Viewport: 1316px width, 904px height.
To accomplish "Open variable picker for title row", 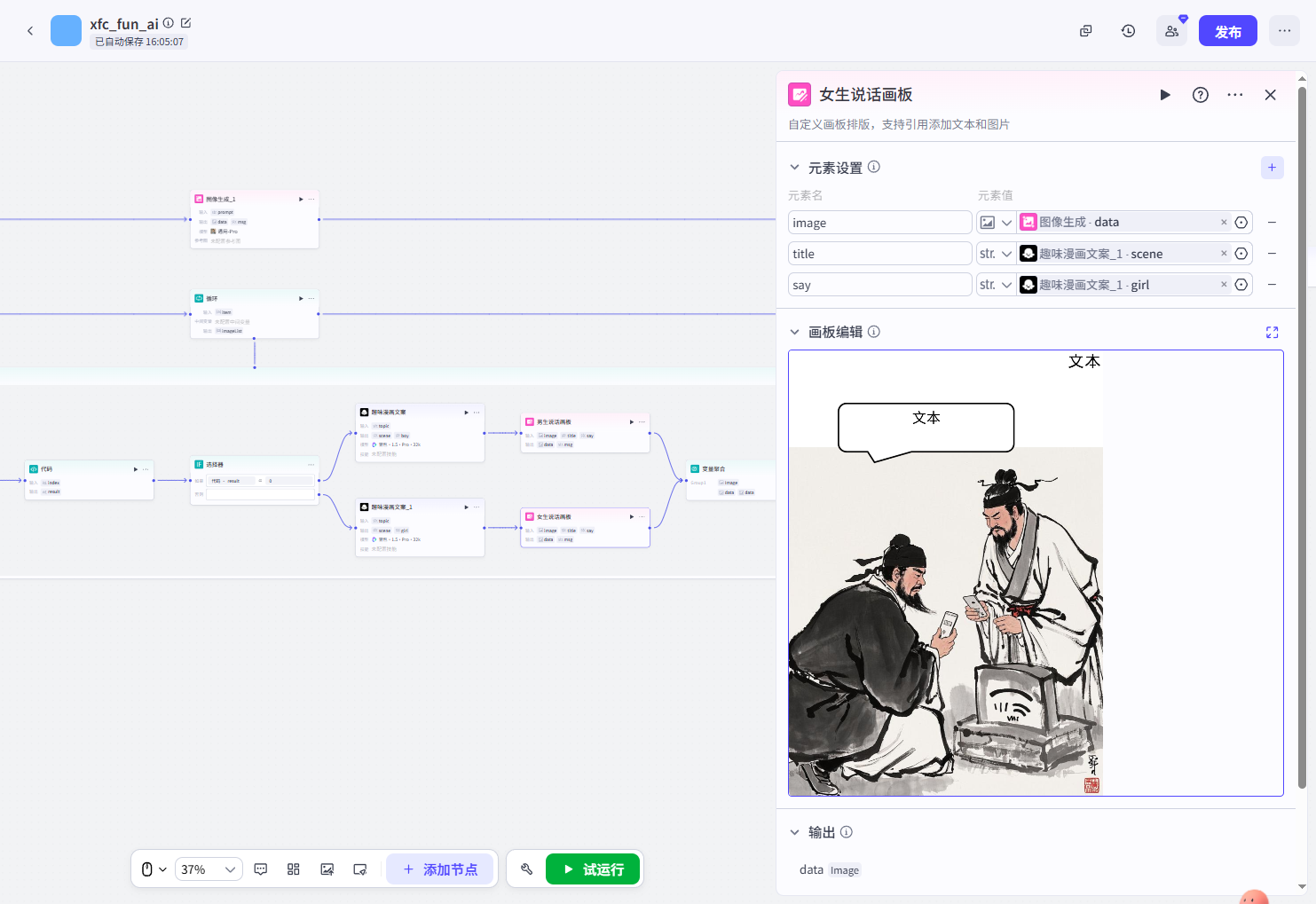I will point(1241,254).
